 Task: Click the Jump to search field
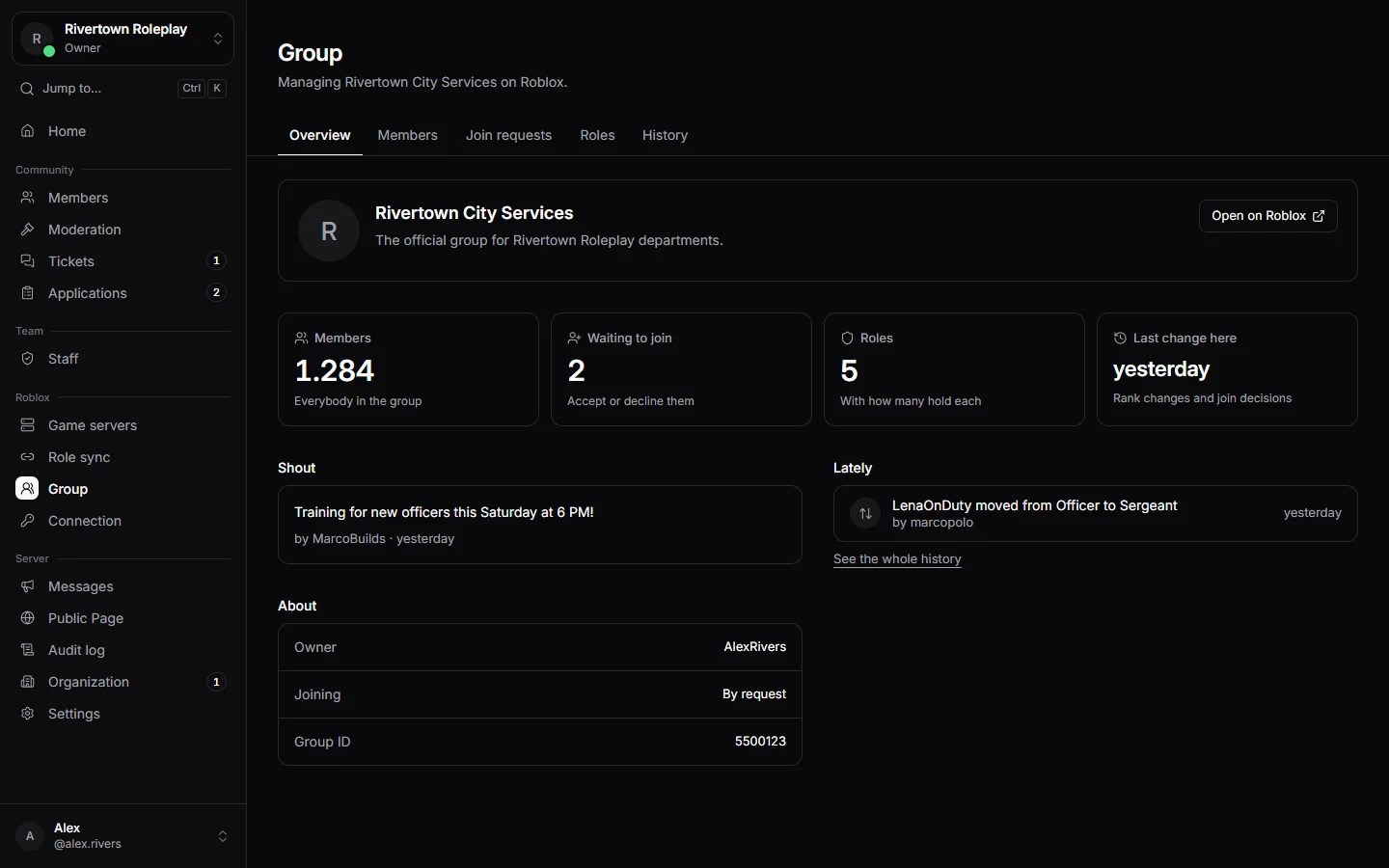123,88
